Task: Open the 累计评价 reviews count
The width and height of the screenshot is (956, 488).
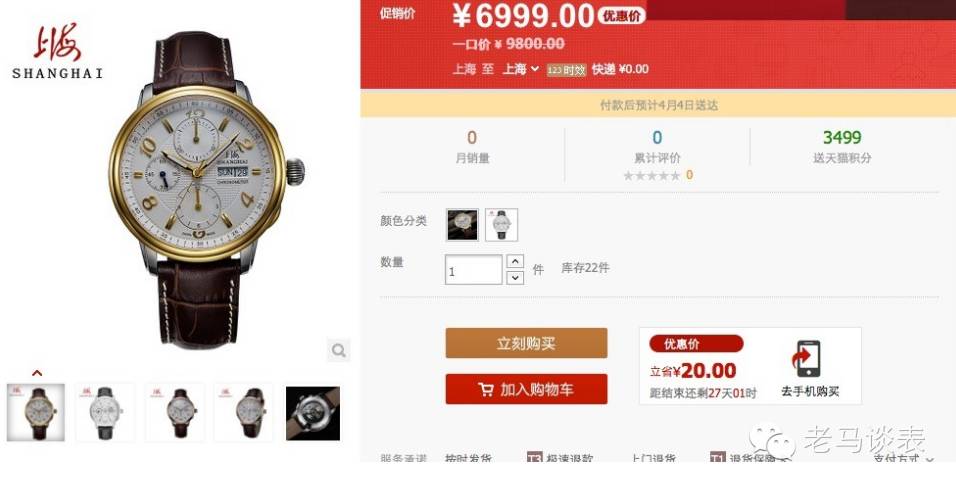Action: [657, 137]
